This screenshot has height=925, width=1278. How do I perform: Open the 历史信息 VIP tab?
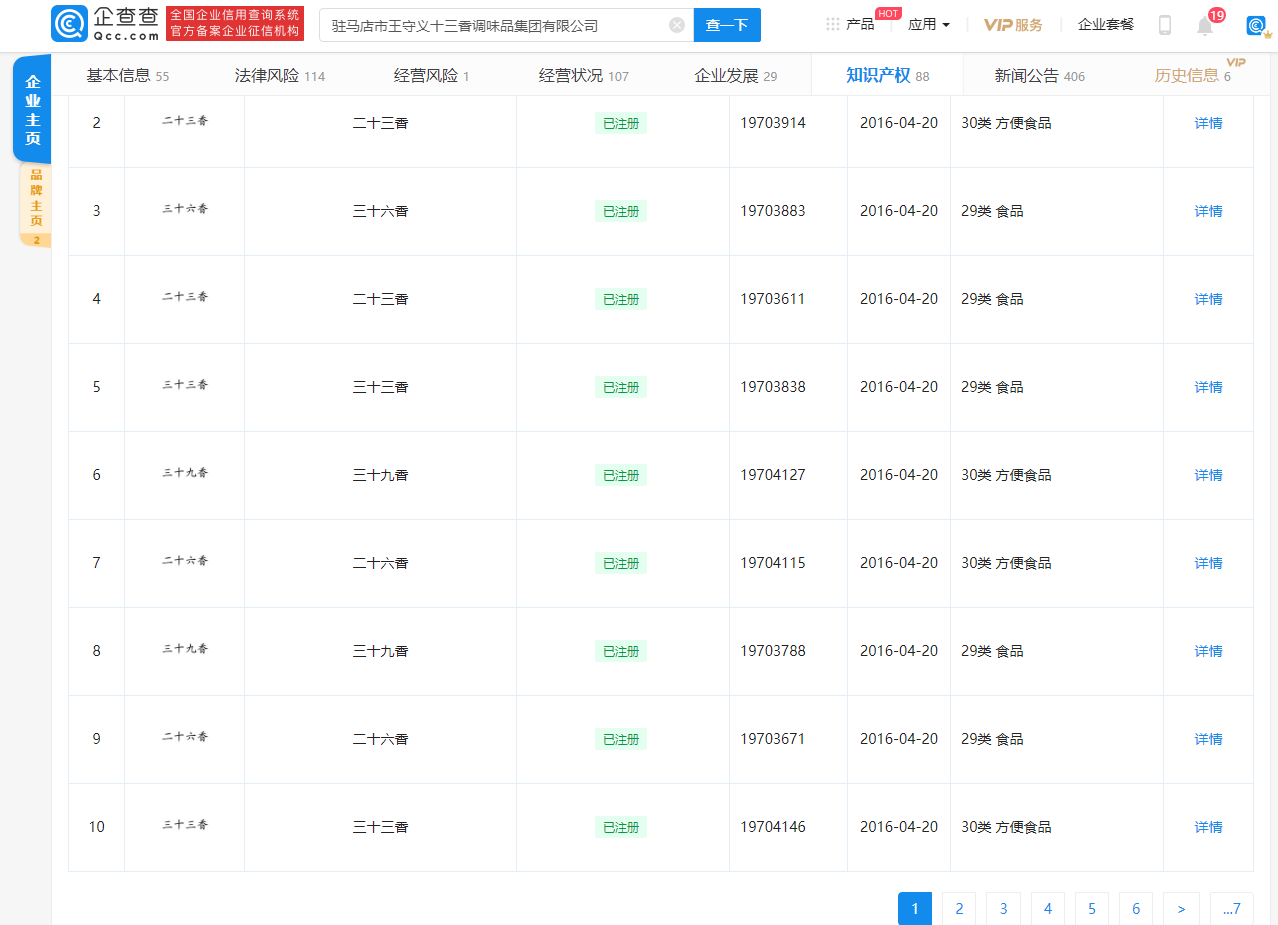(x=1194, y=76)
